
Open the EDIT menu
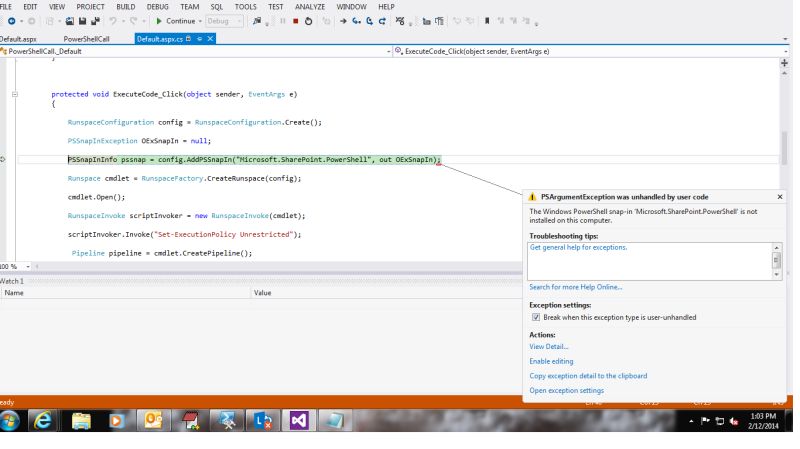[30, 7]
